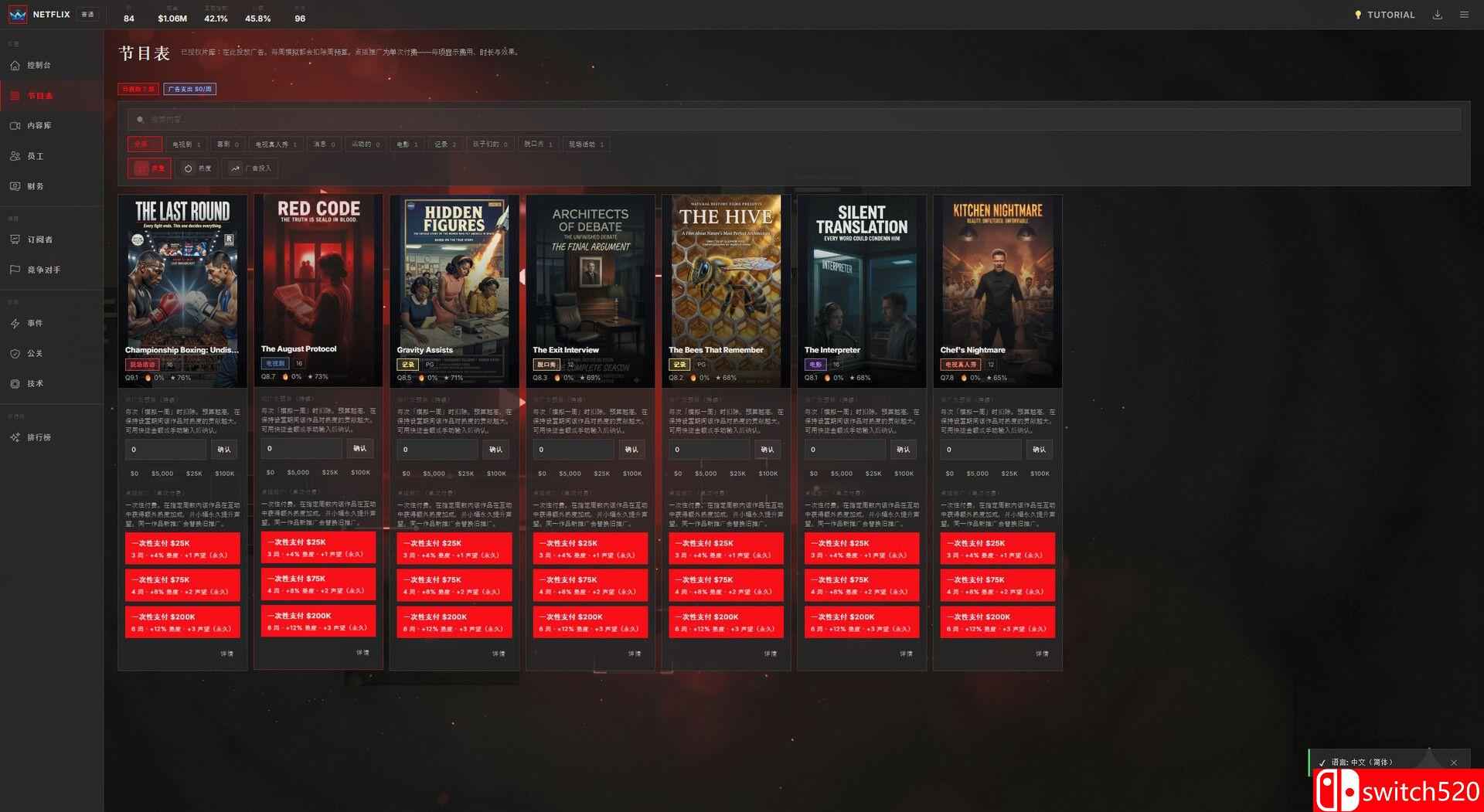Image resolution: width=1484 pixels, height=812 pixels.
Task: Buy the $75K promotion for The Exit Interview
Action: click(x=591, y=585)
